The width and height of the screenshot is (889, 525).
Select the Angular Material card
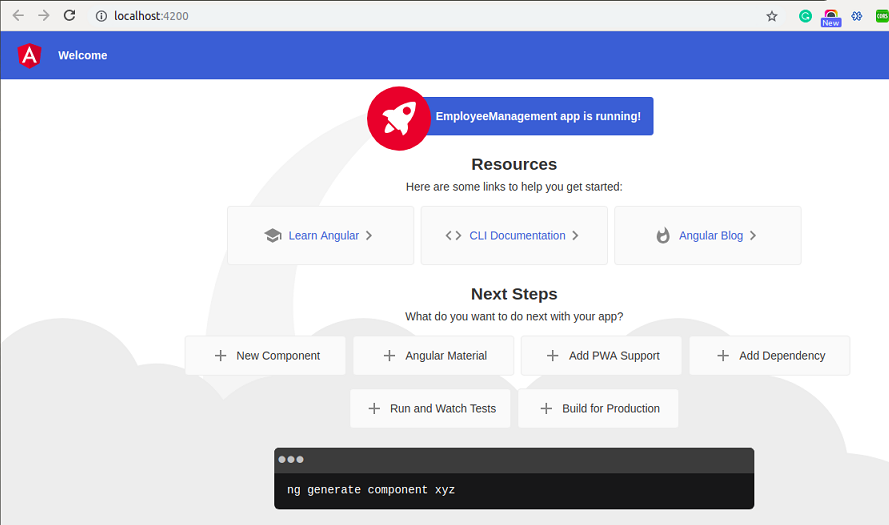coord(434,355)
